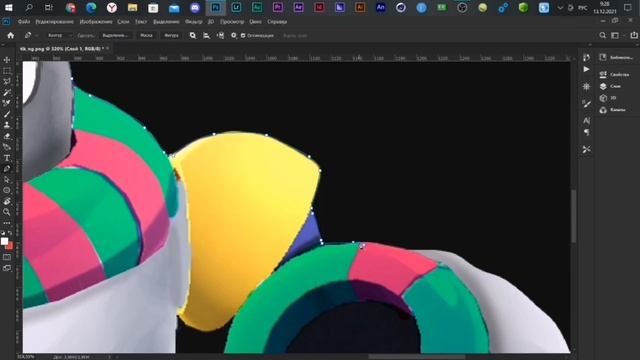Open the Справка menu
The image size is (640, 360).
click(277, 22)
